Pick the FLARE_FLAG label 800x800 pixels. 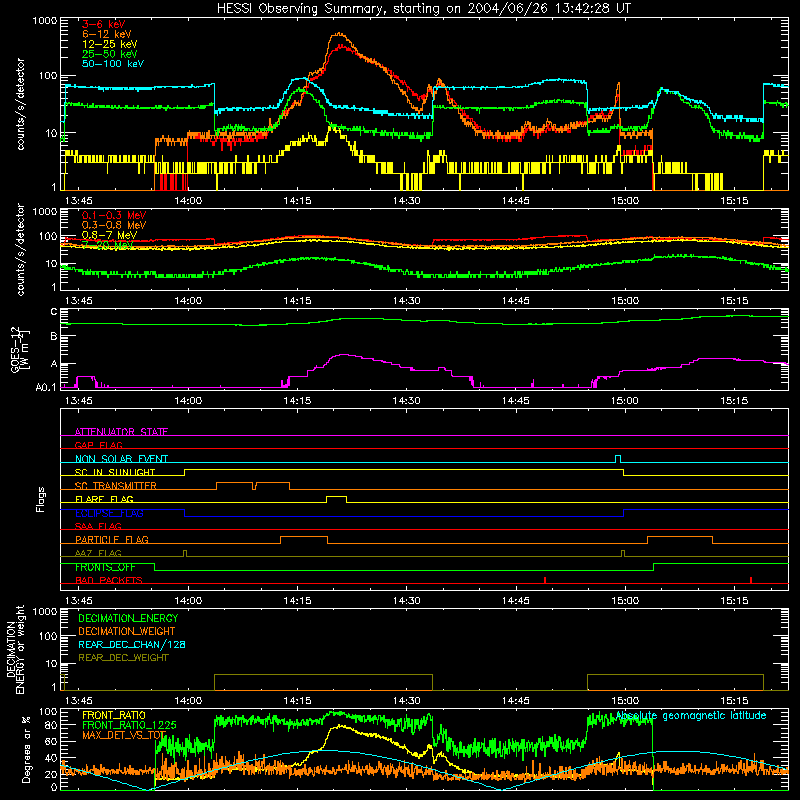click(104, 499)
